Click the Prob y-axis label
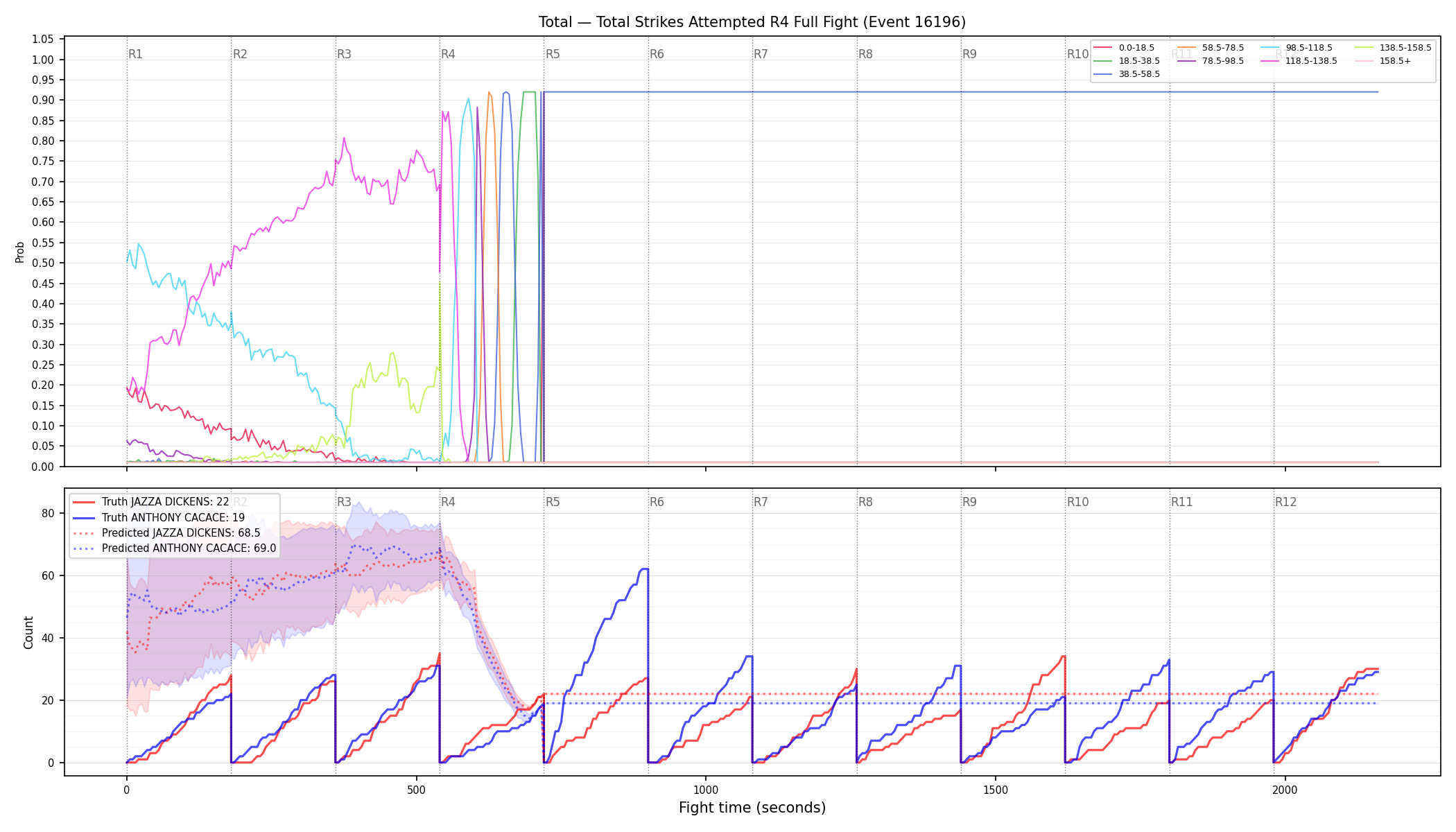Image resolution: width=1456 pixels, height=832 pixels. click(x=20, y=252)
